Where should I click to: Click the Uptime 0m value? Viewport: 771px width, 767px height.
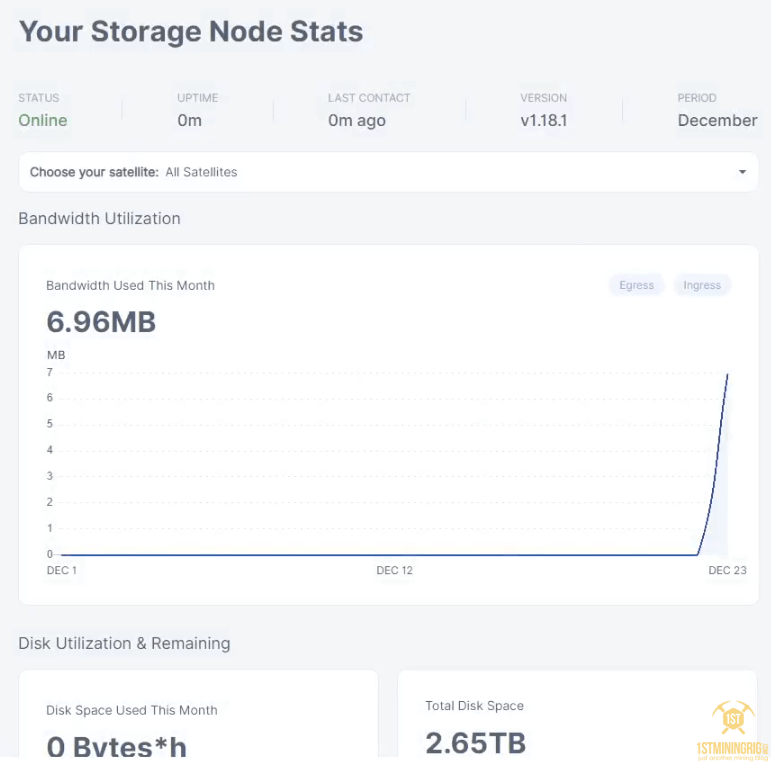pyautogui.click(x=189, y=120)
